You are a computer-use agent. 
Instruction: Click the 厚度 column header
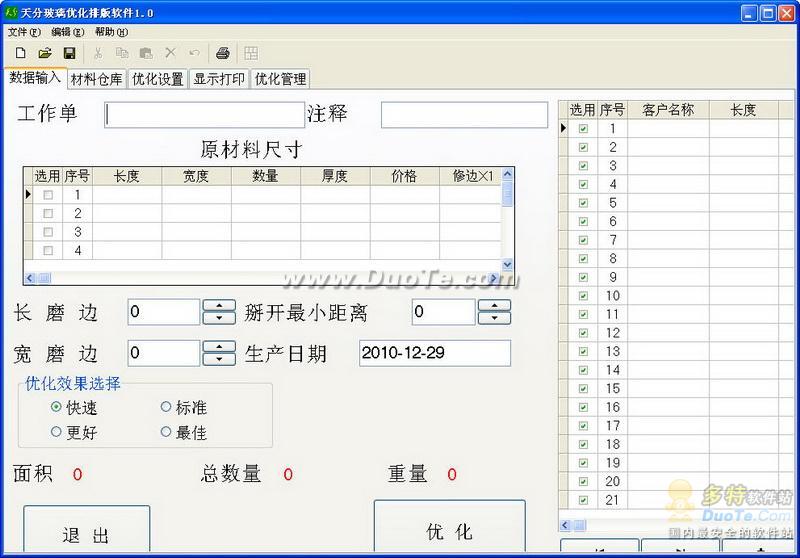[335, 176]
